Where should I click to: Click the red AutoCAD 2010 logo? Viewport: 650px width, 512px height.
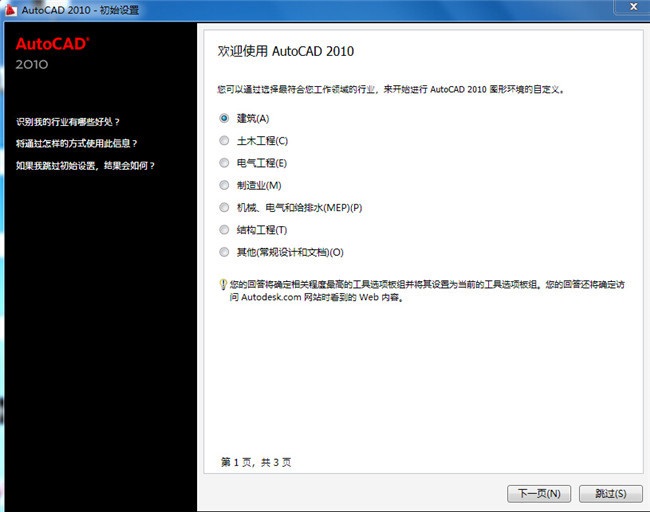pos(52,53)
